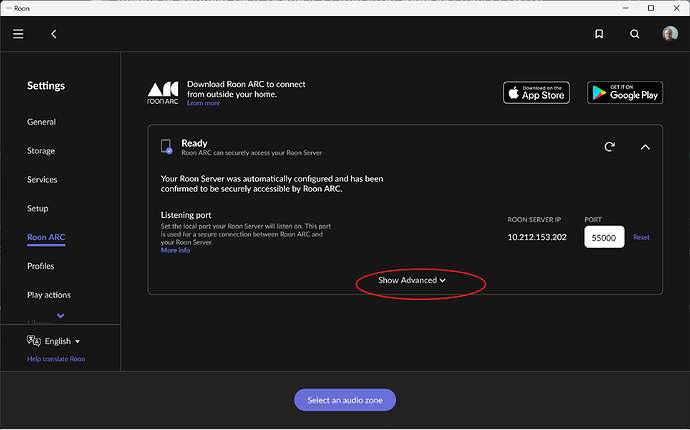Get it on Google Play button
Screen dimensions: 690x430
(625, 92)
